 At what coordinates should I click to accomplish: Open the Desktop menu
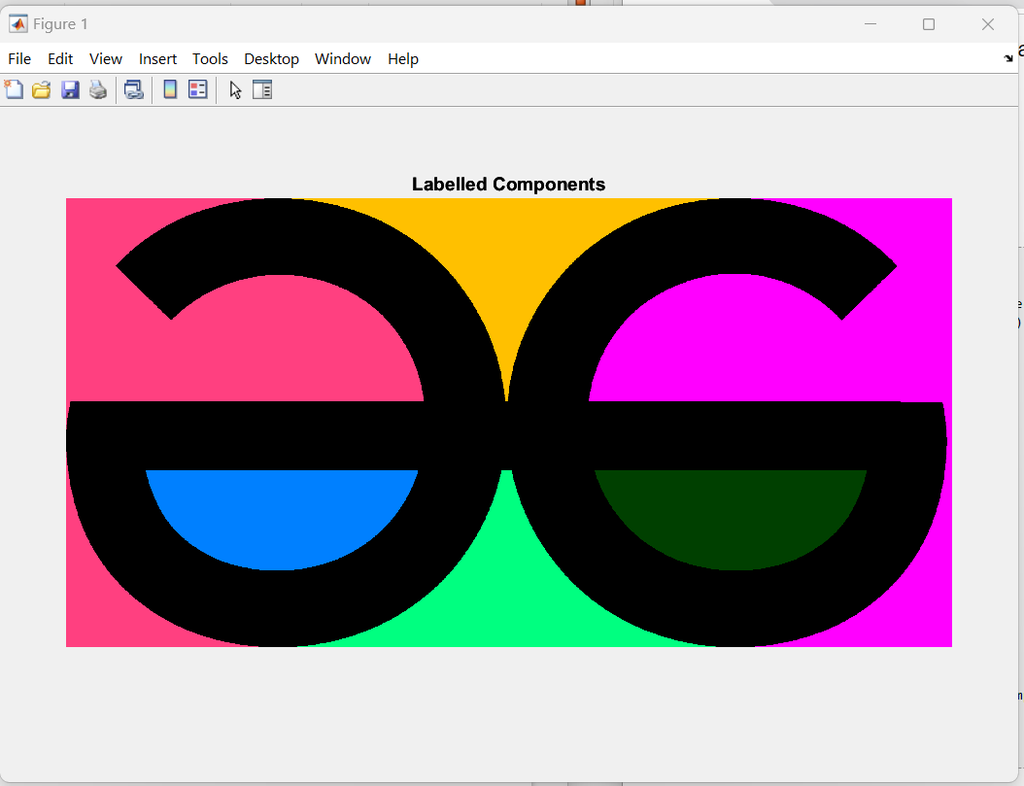271,59
